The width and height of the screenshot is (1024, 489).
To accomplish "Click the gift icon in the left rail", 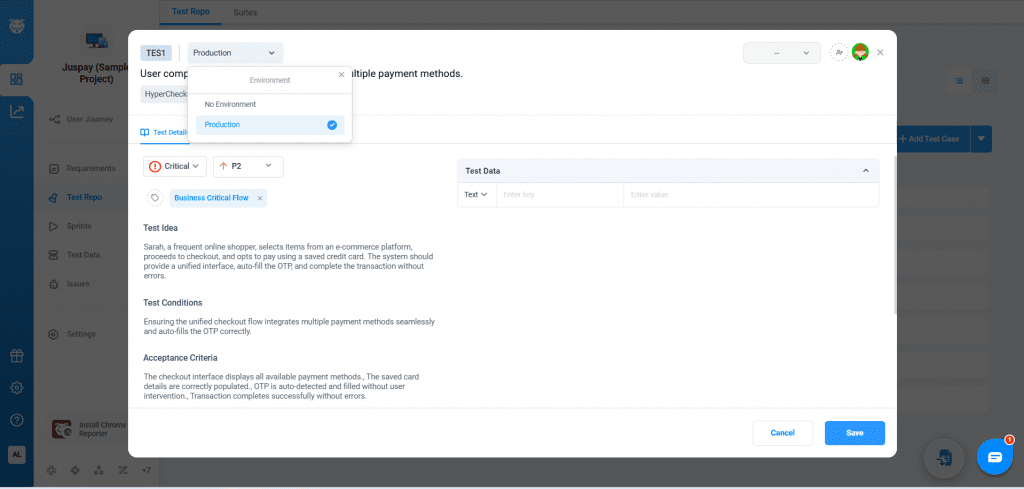I will point(16,356).
